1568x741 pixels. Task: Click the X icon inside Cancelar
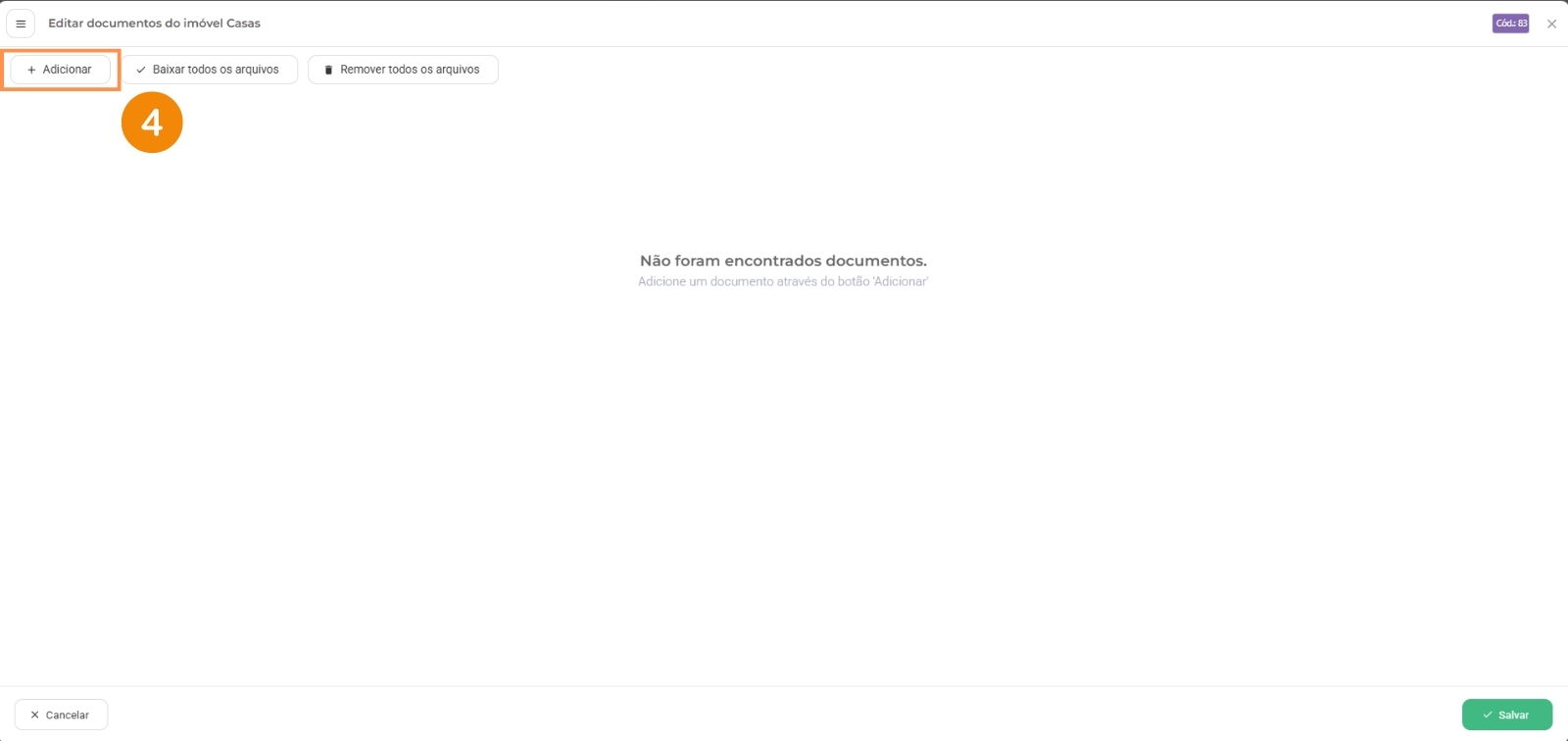click(34, 715)
